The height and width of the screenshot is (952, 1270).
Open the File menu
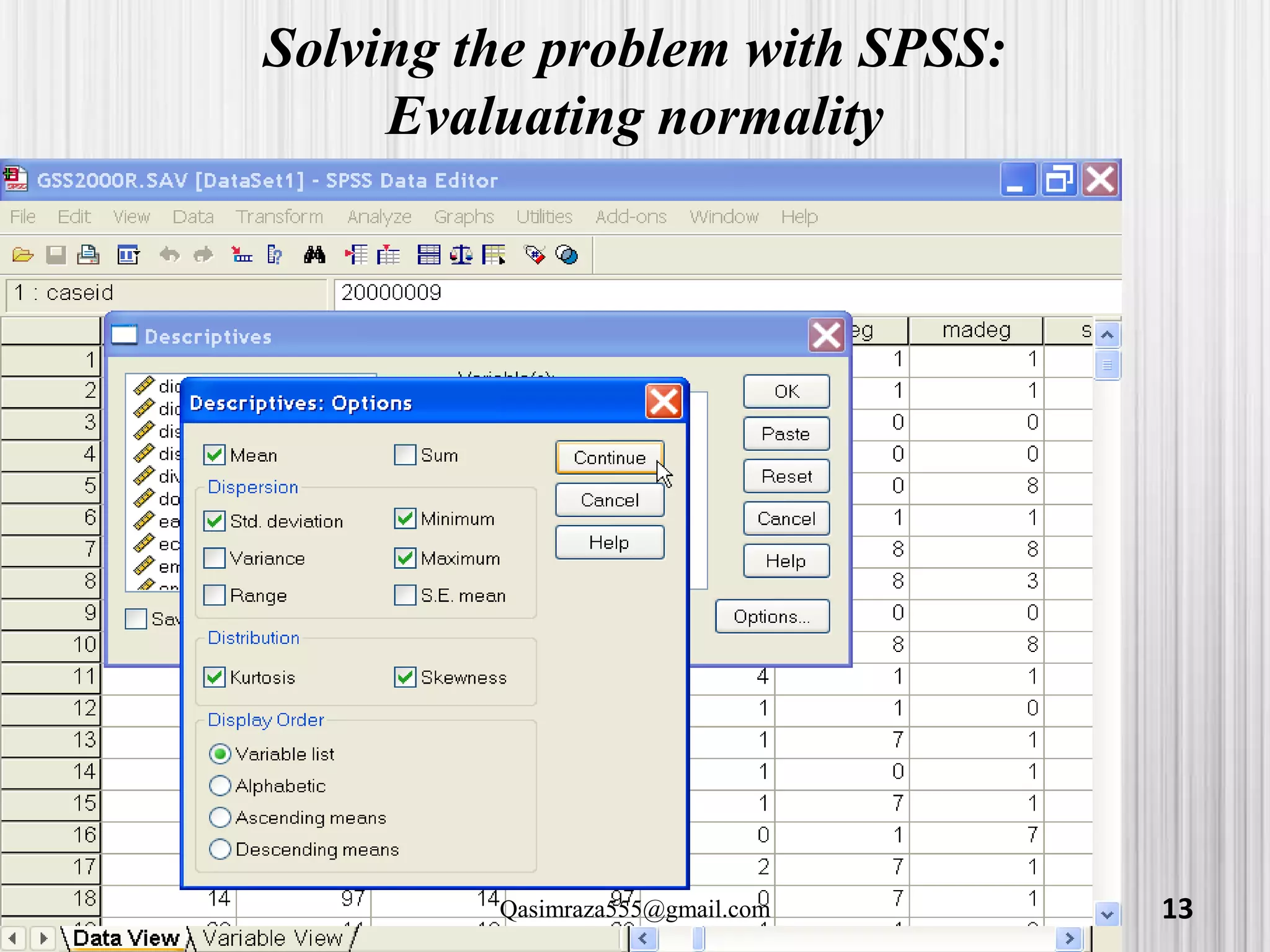[x=23, y=216]
